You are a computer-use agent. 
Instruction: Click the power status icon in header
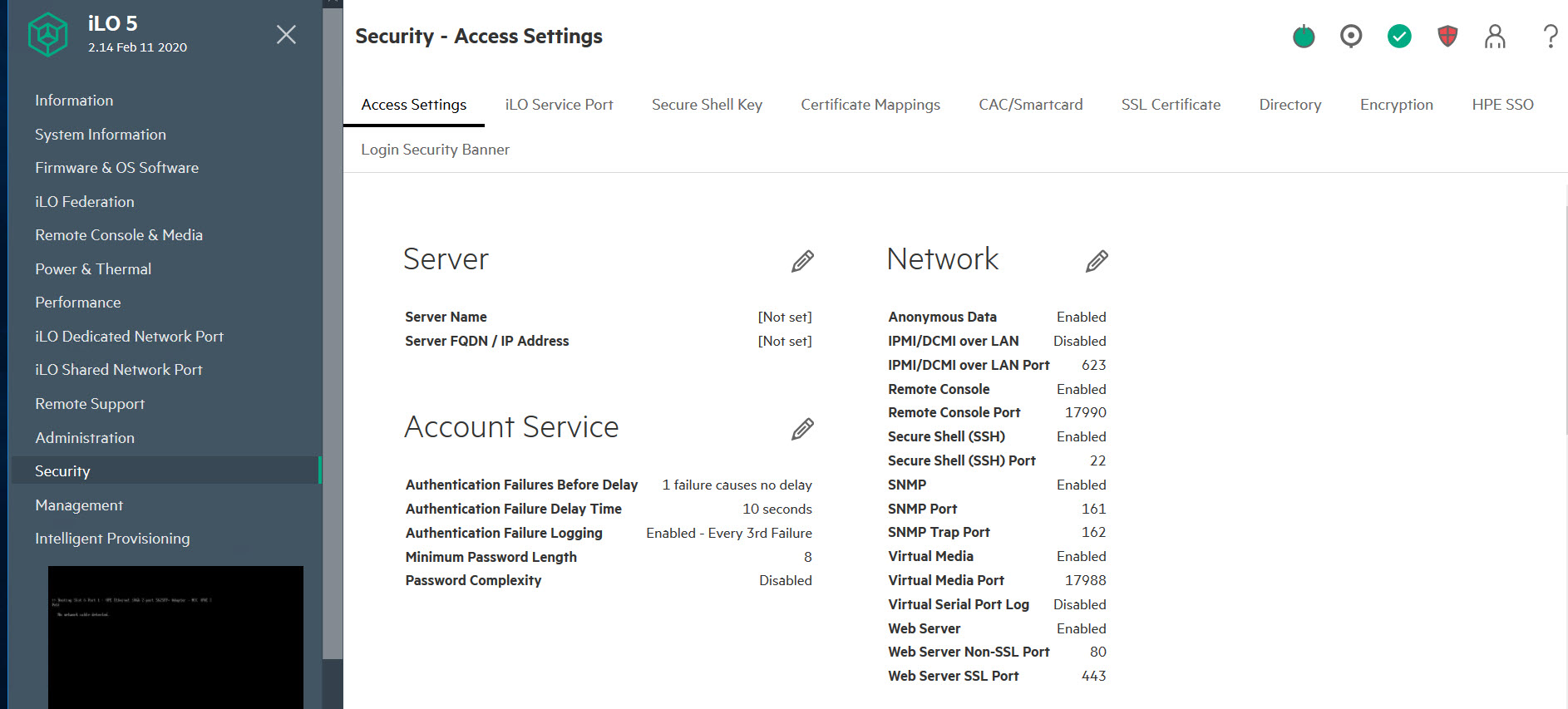(x=1304, y=37)
